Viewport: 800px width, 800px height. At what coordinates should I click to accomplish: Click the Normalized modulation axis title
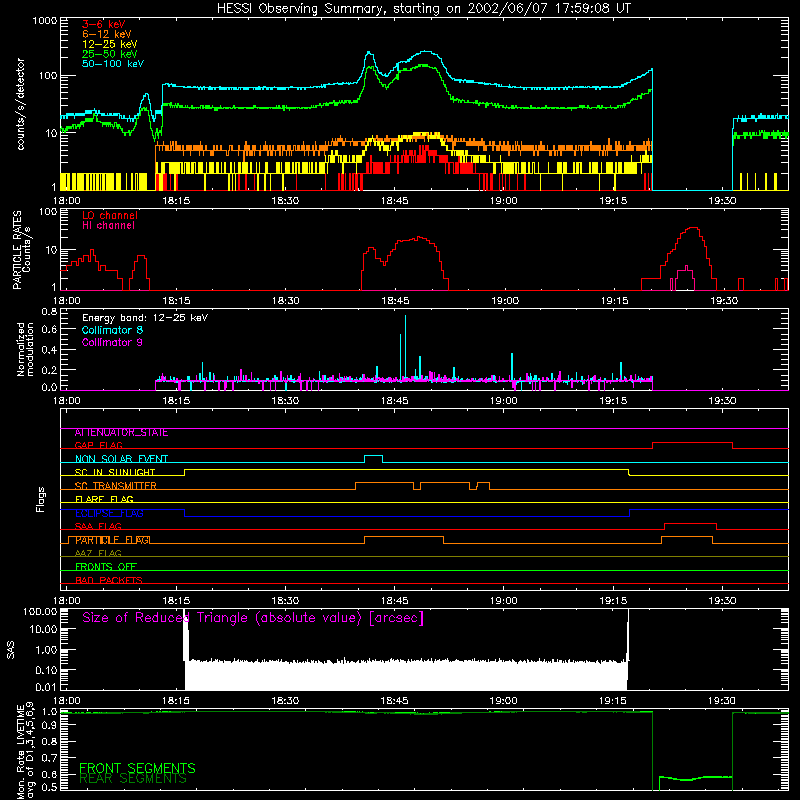(x=25, y=349)
